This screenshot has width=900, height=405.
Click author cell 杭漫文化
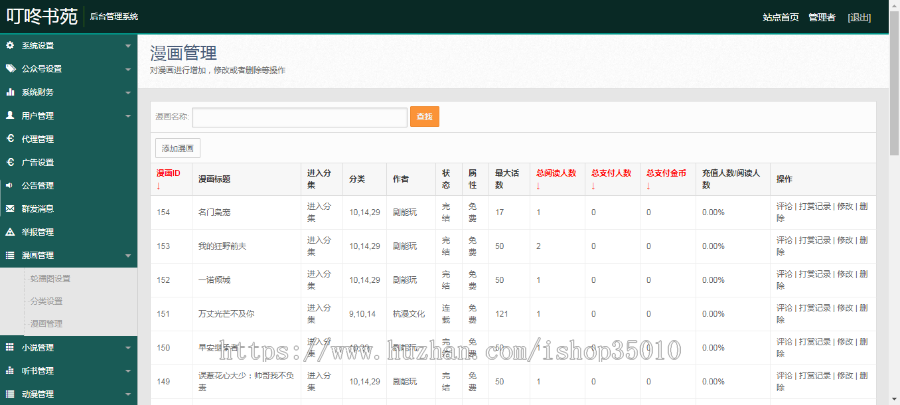point(409,314)
